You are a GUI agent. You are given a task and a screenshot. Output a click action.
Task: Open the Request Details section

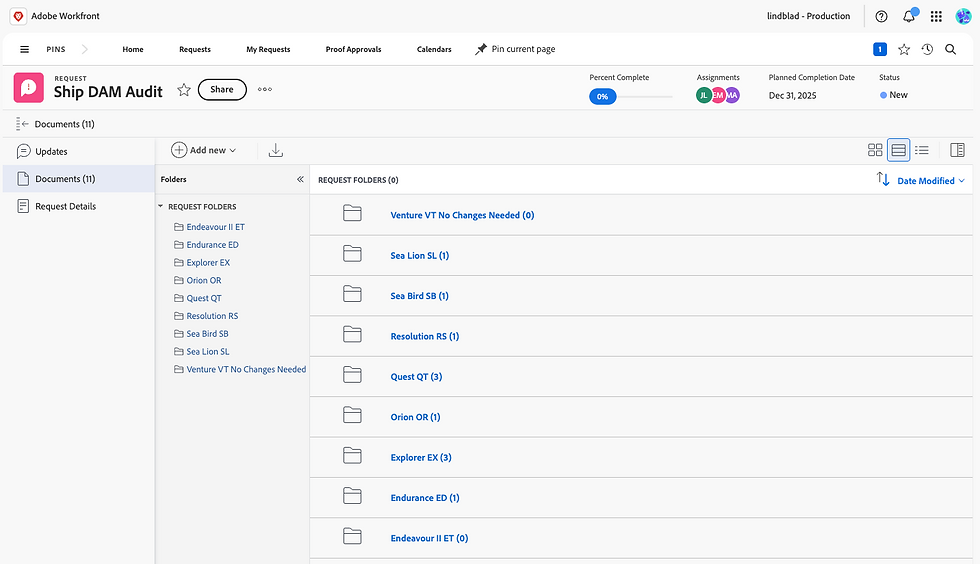(65, 206)
